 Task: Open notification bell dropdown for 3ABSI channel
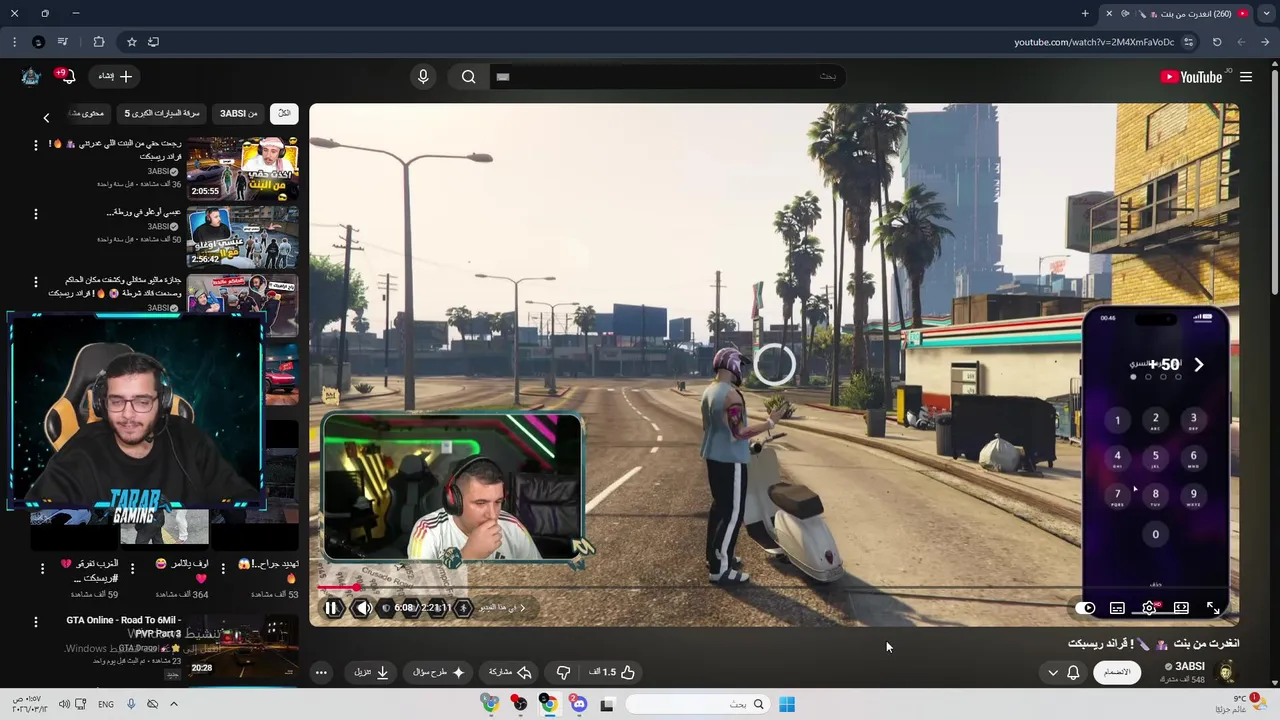tap(1063, 672)
